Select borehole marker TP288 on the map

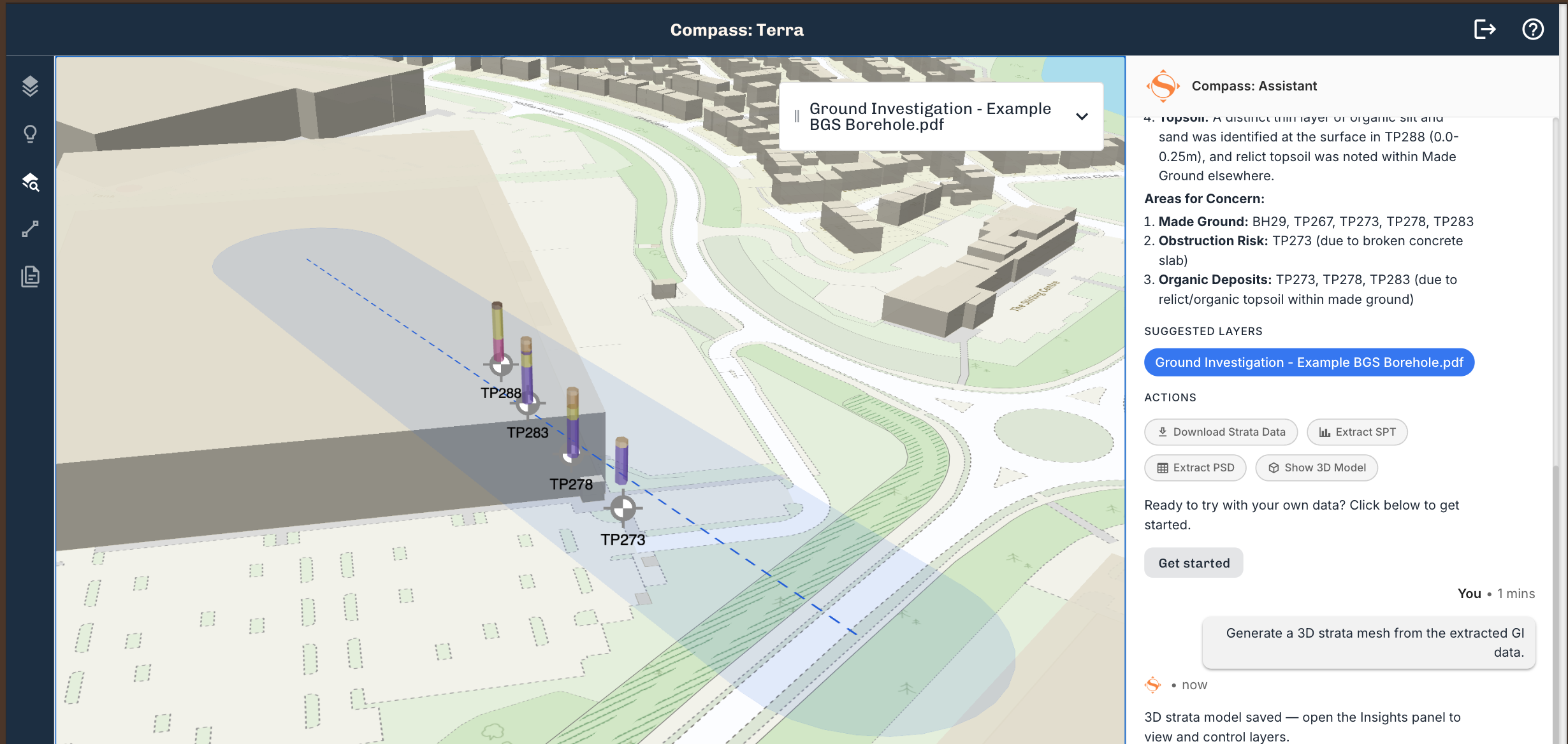(x=502, y=365)
